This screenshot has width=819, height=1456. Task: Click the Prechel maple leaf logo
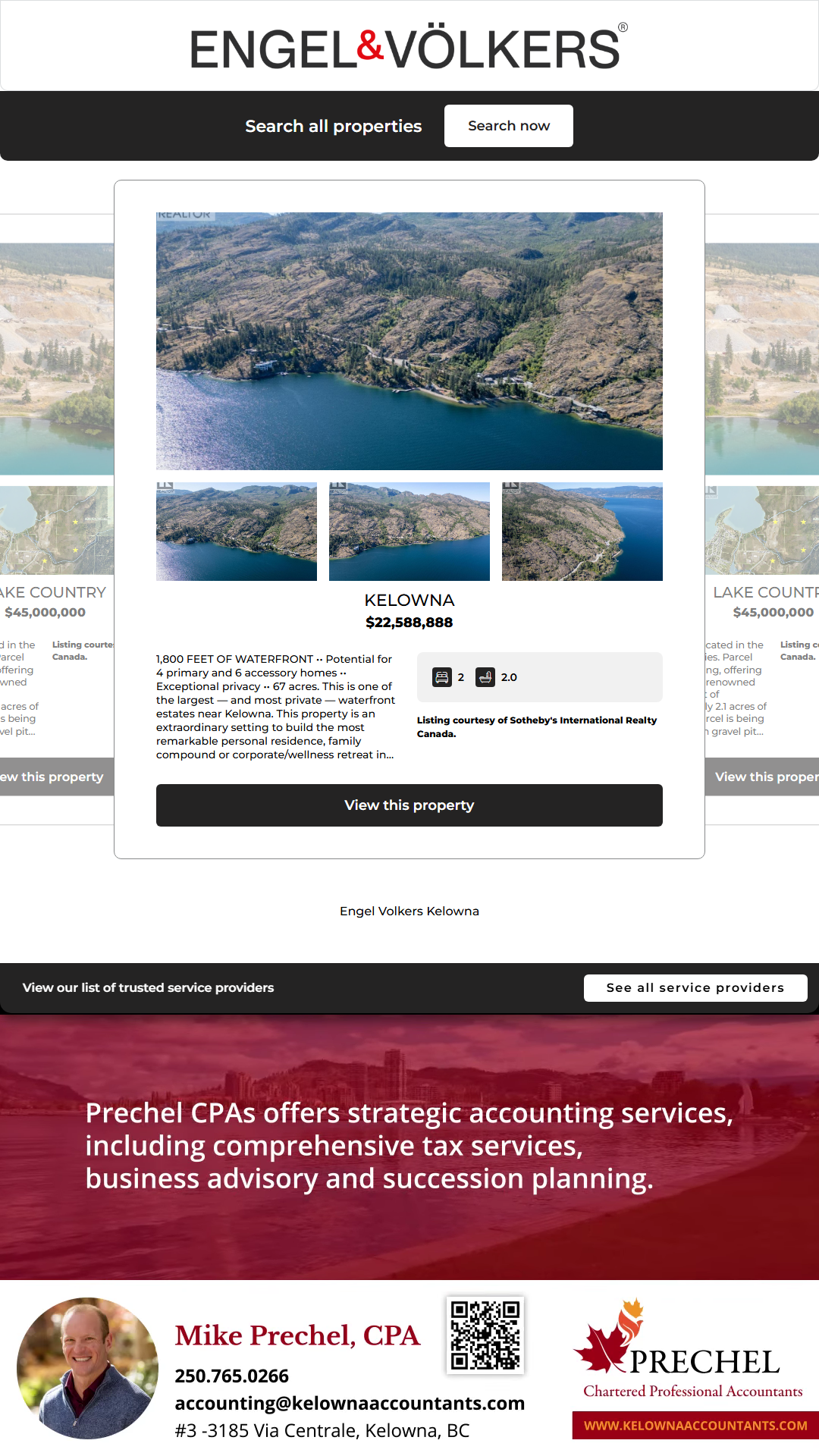point(610,1335)
